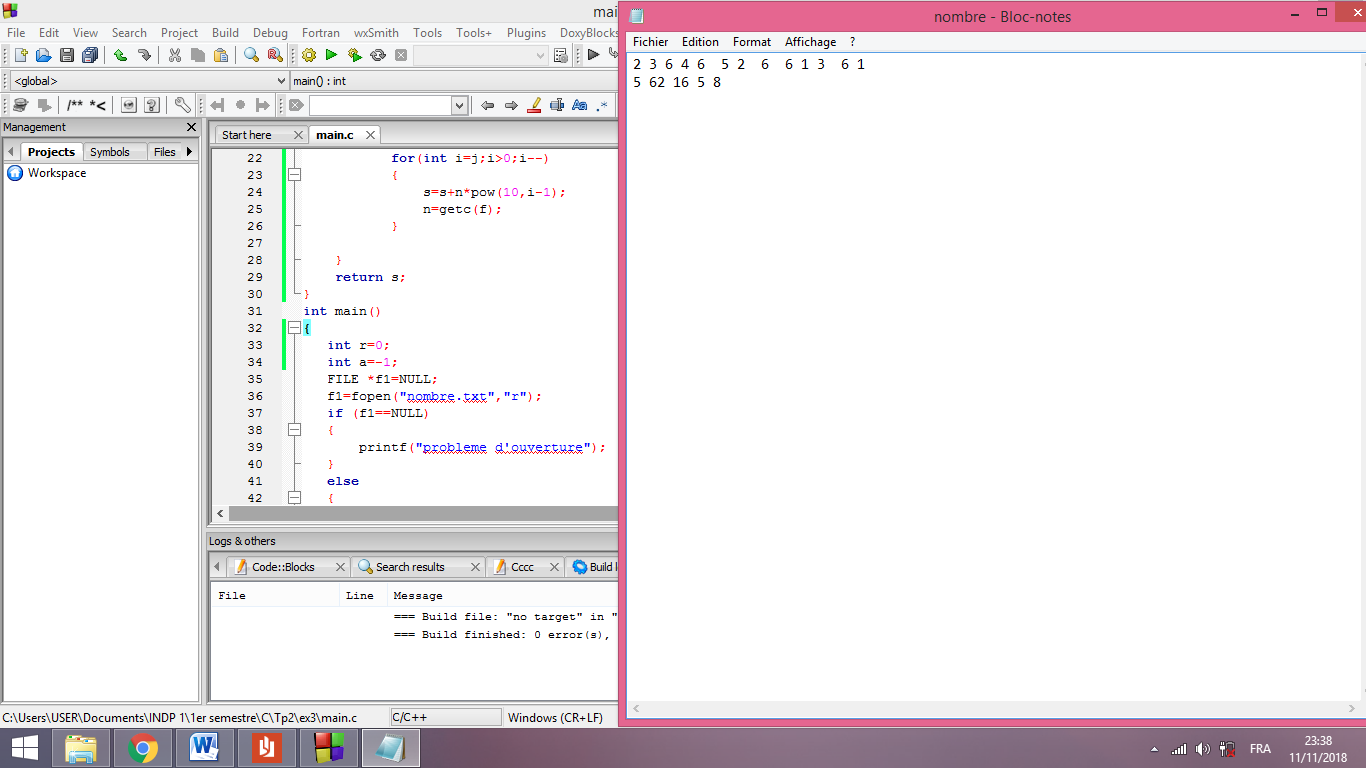
Task: Close the Management panel
Action: pyautogui.click(x=192, y=127)
